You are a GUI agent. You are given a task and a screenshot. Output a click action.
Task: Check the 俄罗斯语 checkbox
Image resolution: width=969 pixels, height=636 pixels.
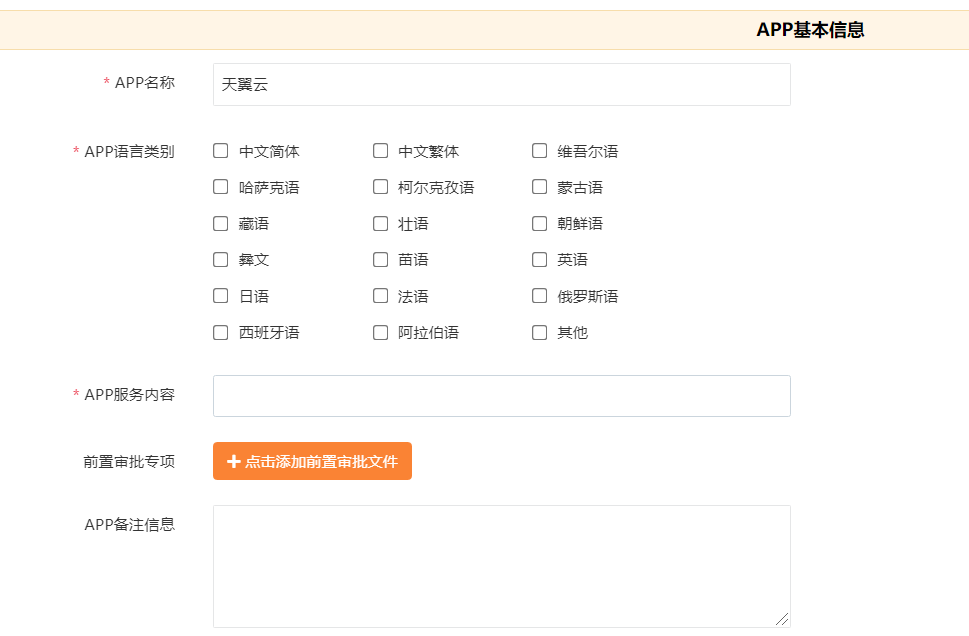(x=540, y=295)
